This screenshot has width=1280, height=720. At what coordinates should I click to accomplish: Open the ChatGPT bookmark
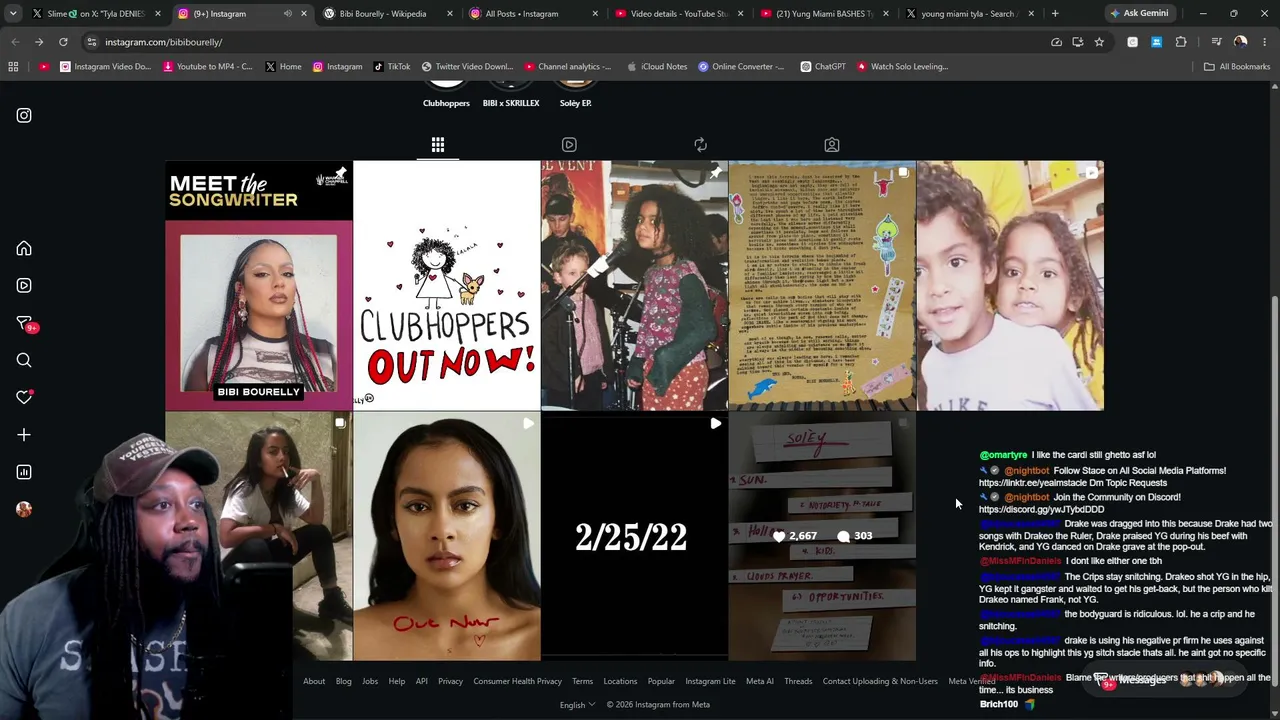pos(823,67)
